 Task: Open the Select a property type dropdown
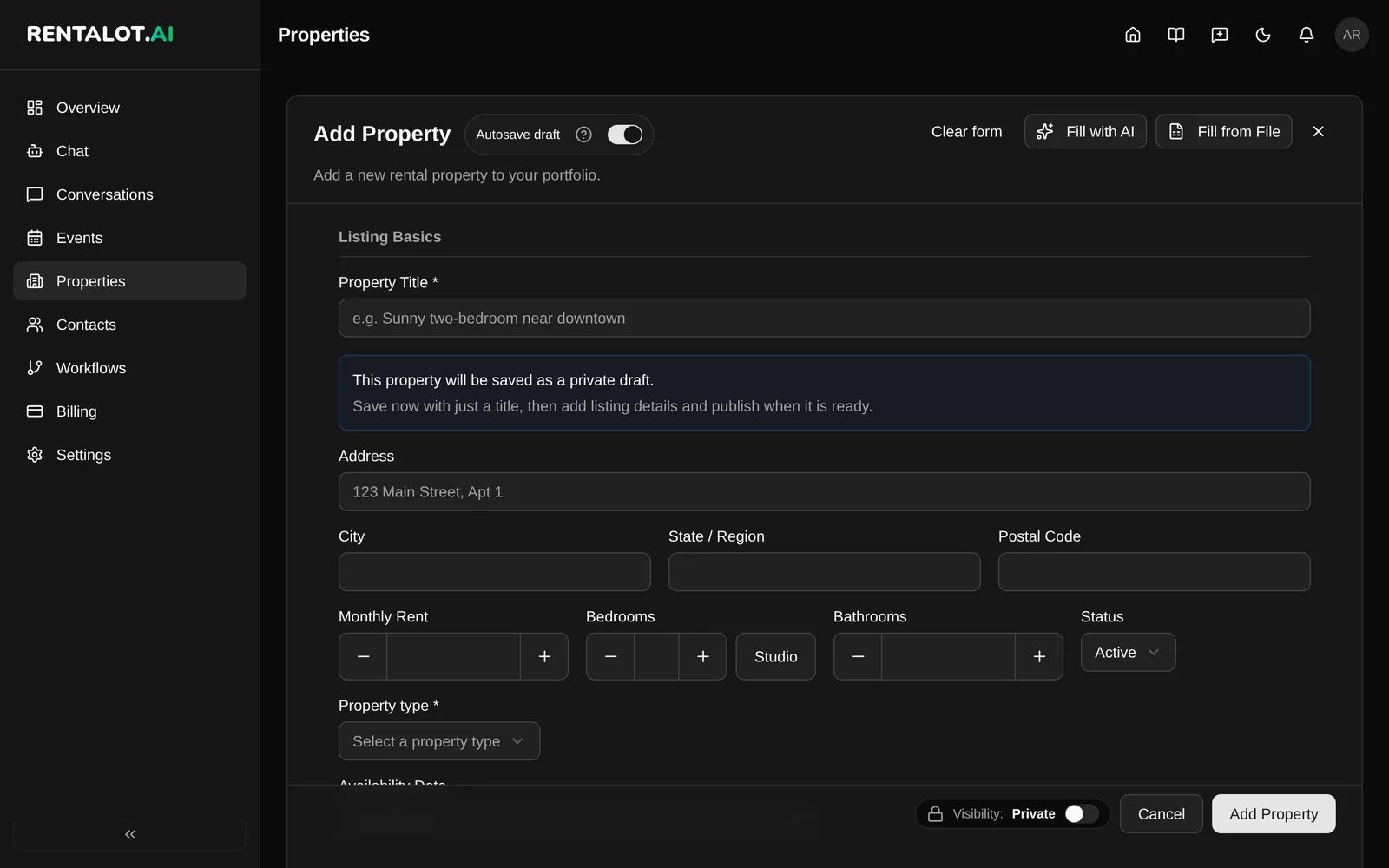tap(439, 741)
